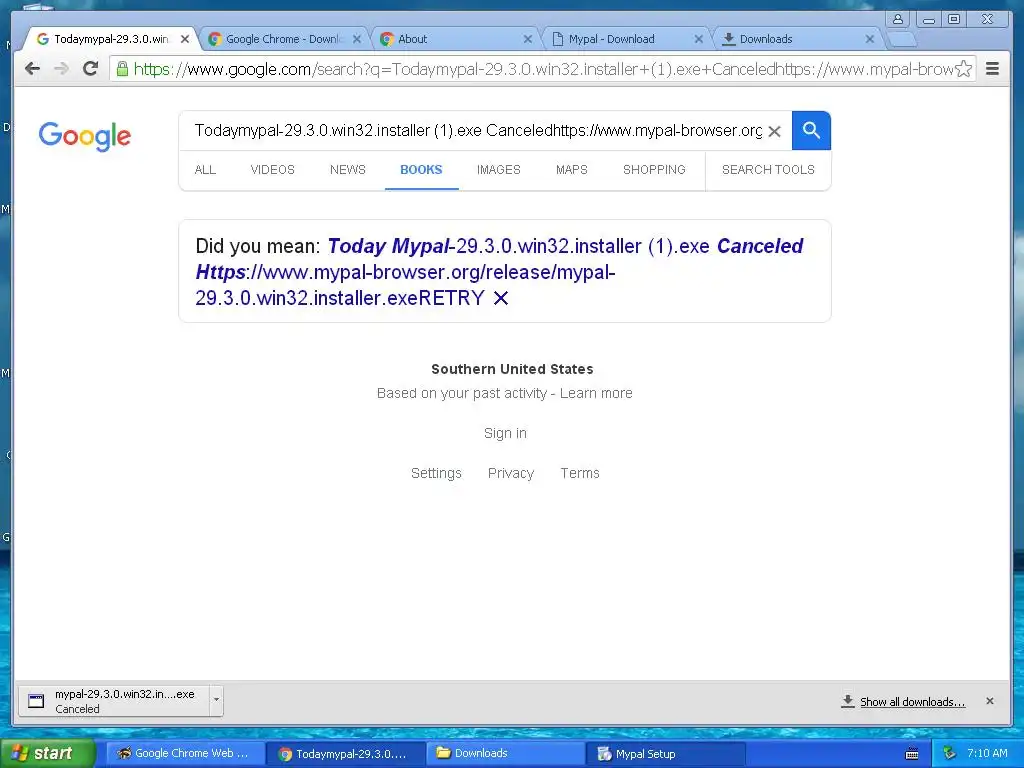Click Show all downloads link

912,702
